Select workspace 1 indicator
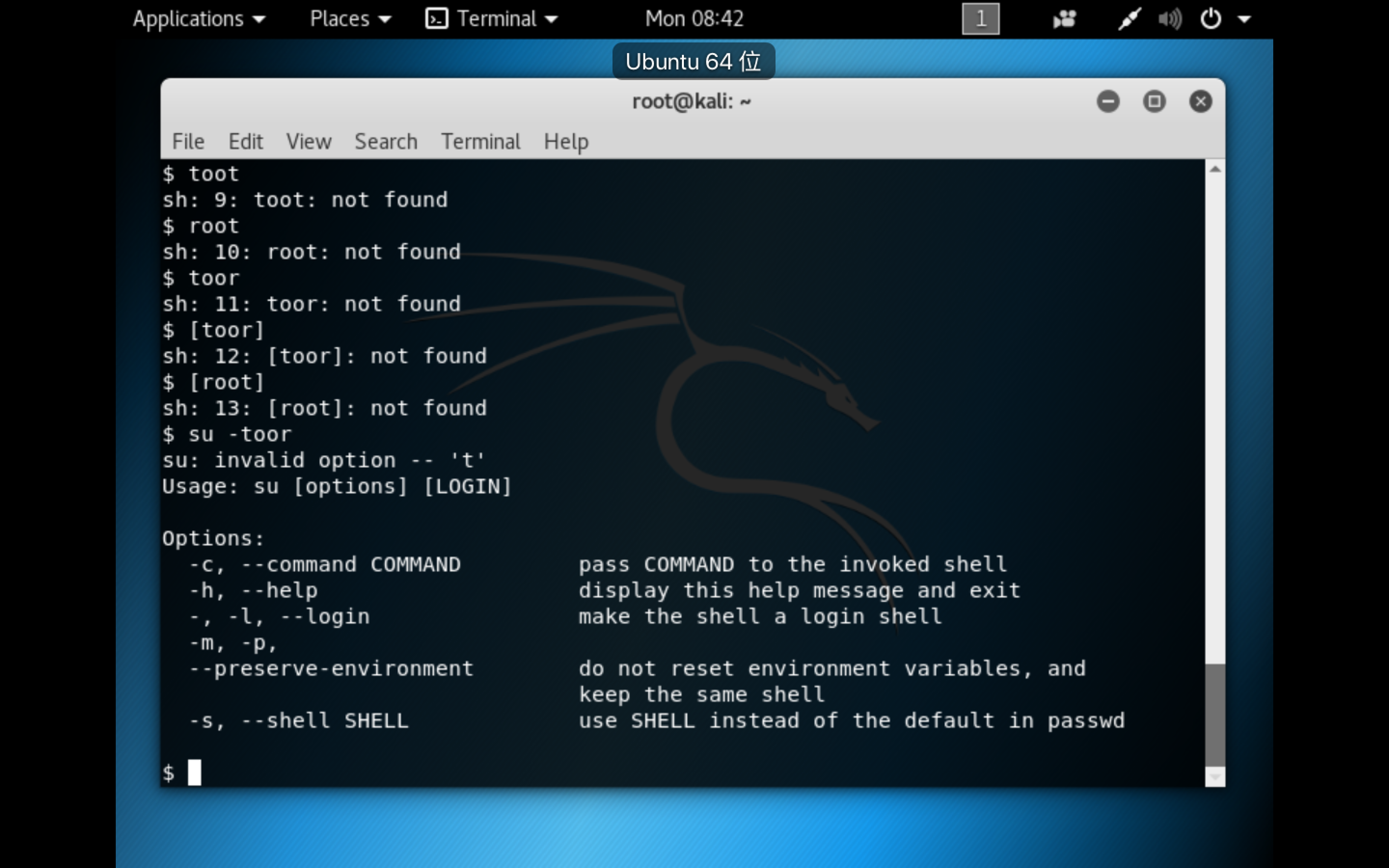Image resolution: width=1389 pixels, height=868 pixels. click(x=980, y=19)
